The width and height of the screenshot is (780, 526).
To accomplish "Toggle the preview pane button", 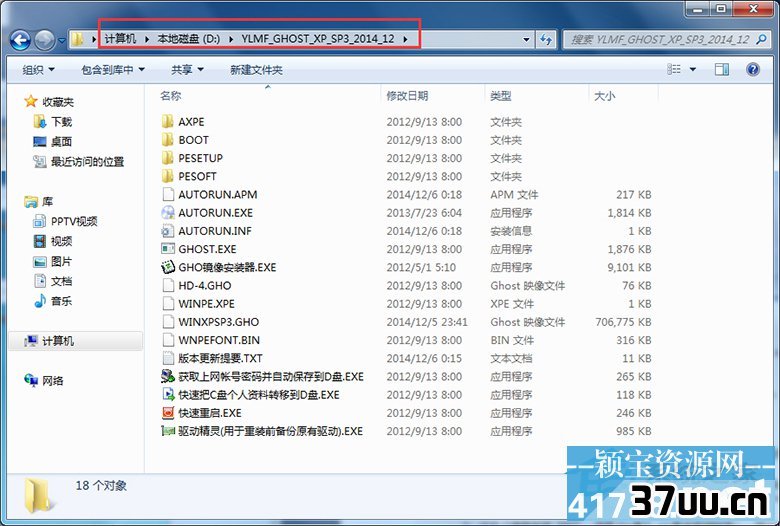I will click(x=722, y=69).
